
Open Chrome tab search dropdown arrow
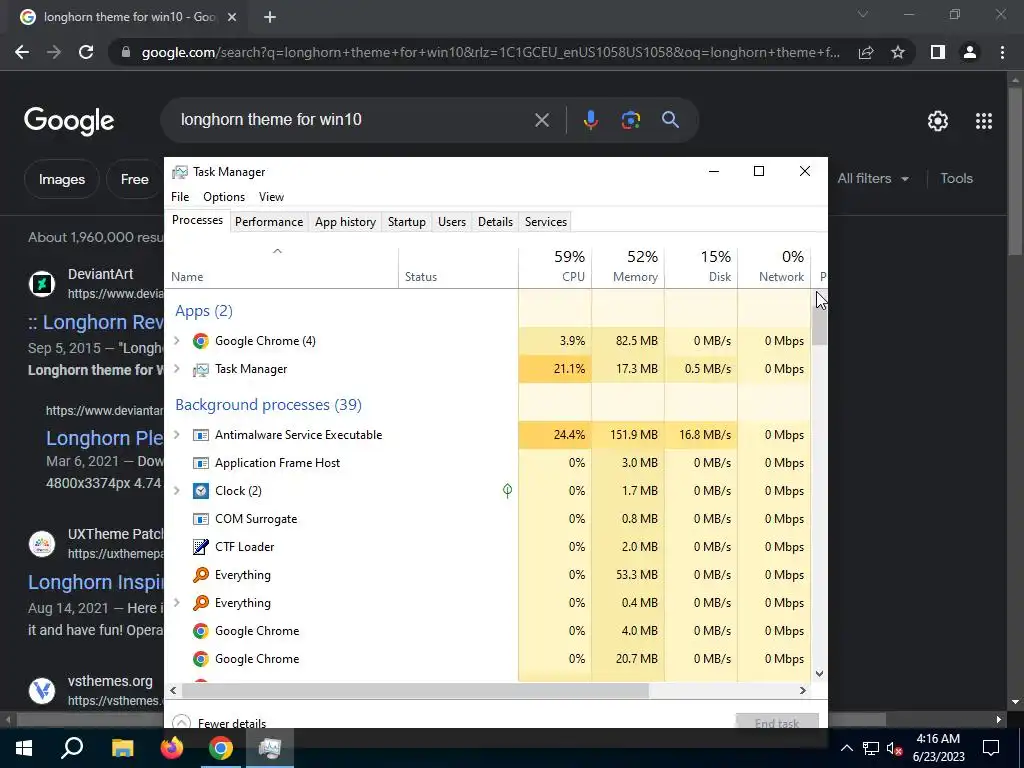point(863,14)
